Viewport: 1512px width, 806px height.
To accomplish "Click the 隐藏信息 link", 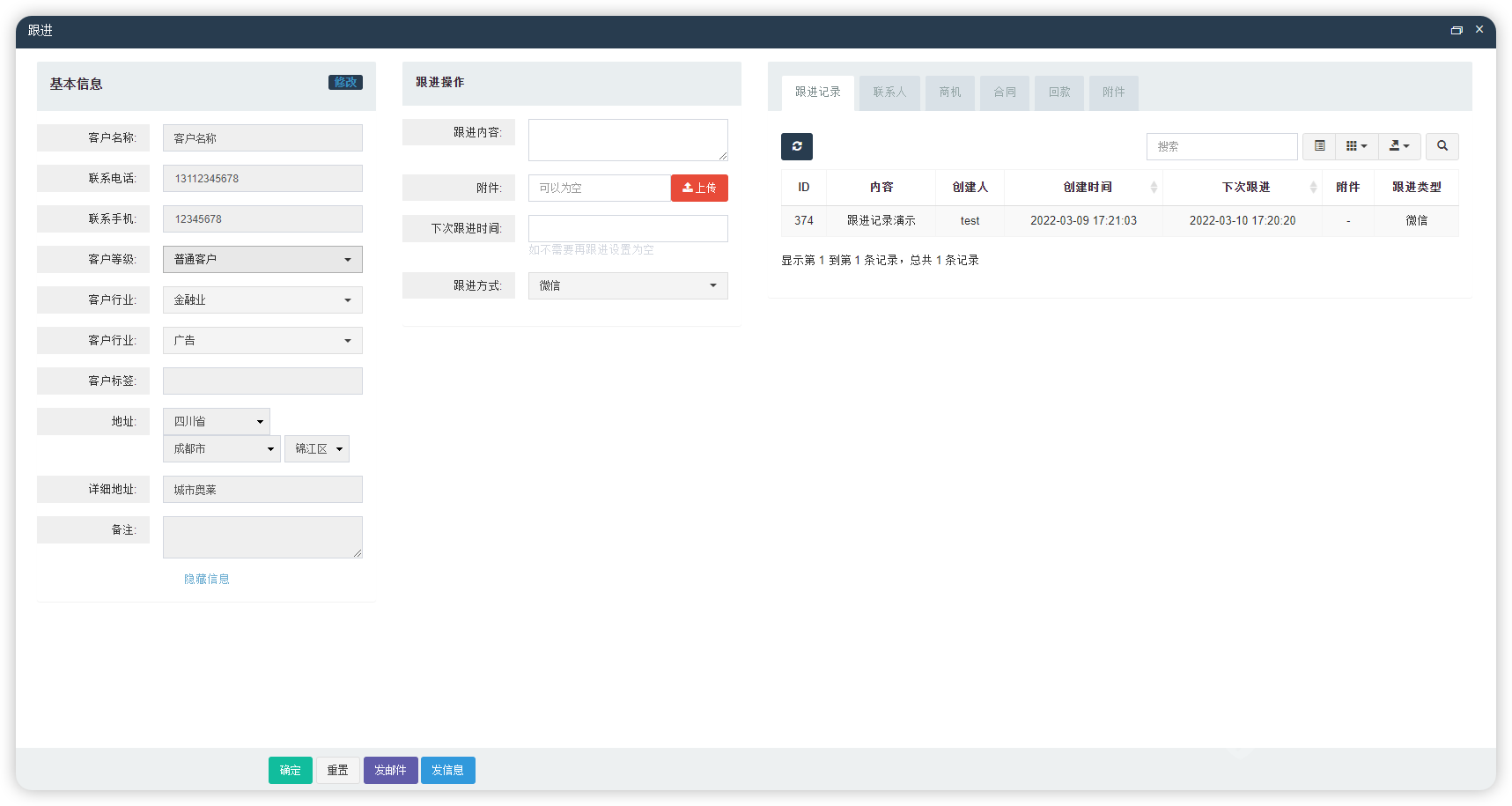I will [207, 579].
